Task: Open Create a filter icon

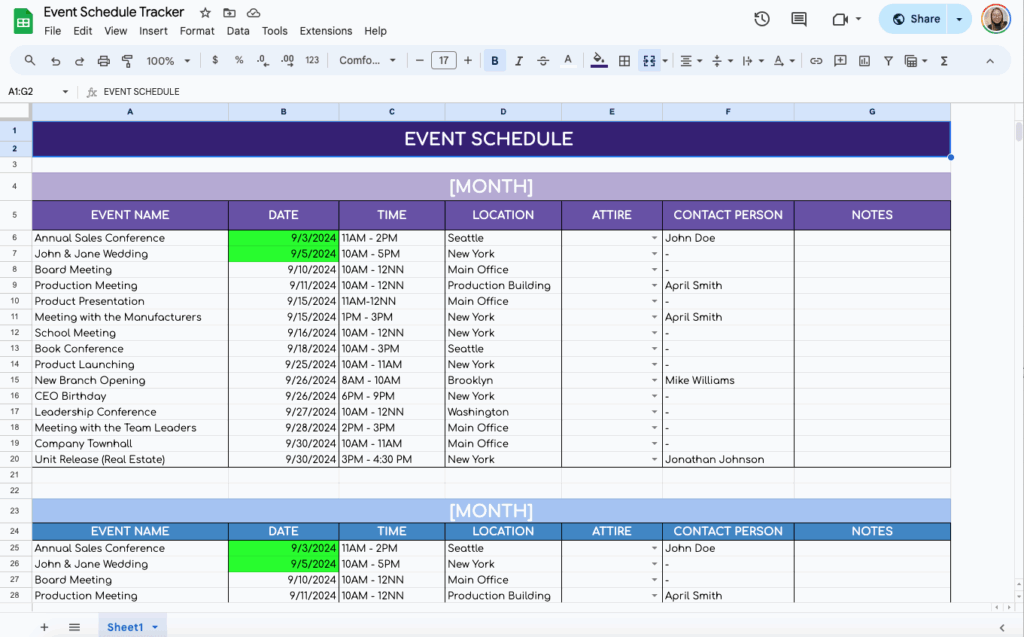Action: coord(888,60)
